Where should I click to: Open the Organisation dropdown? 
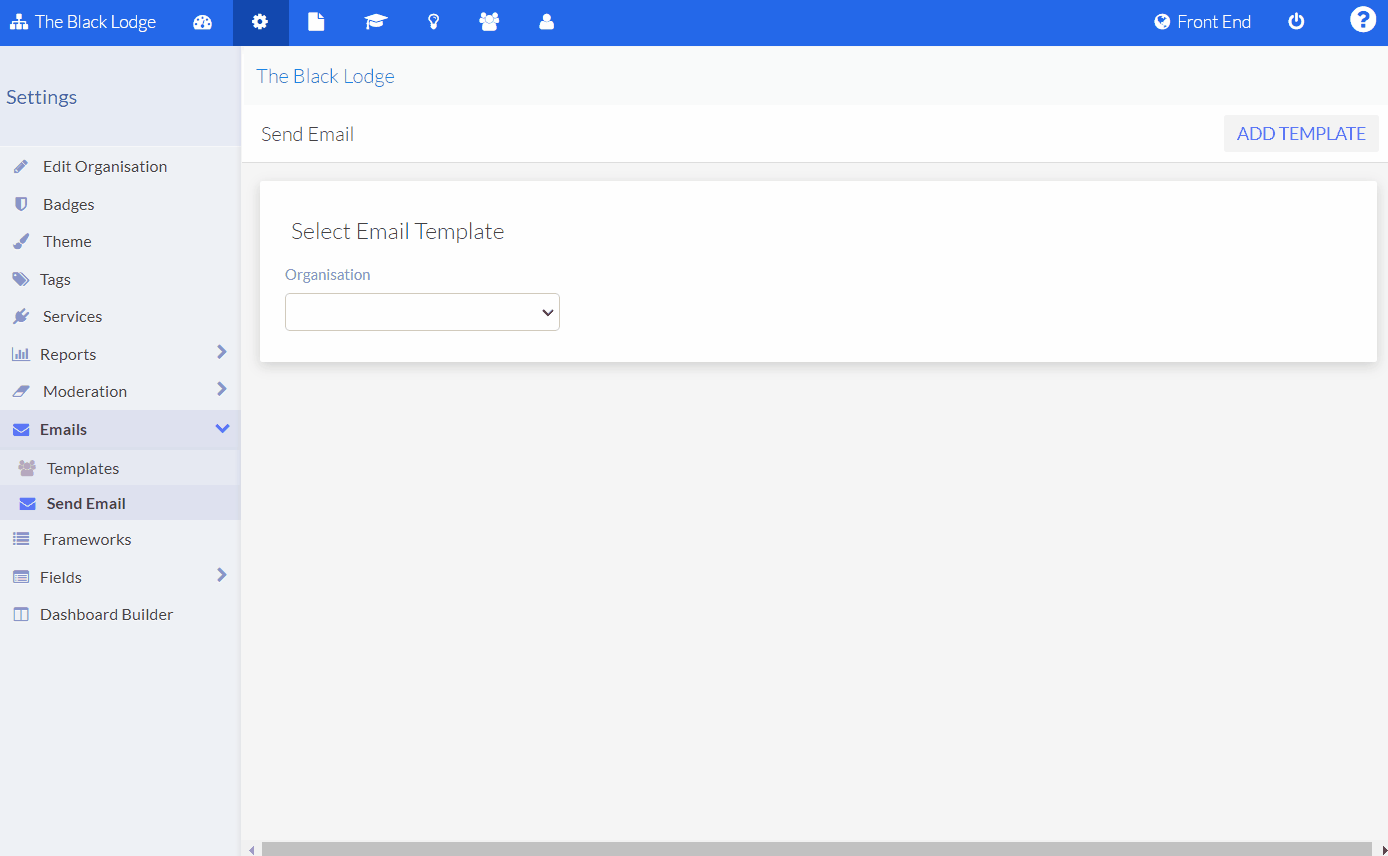tap(422, 312)
